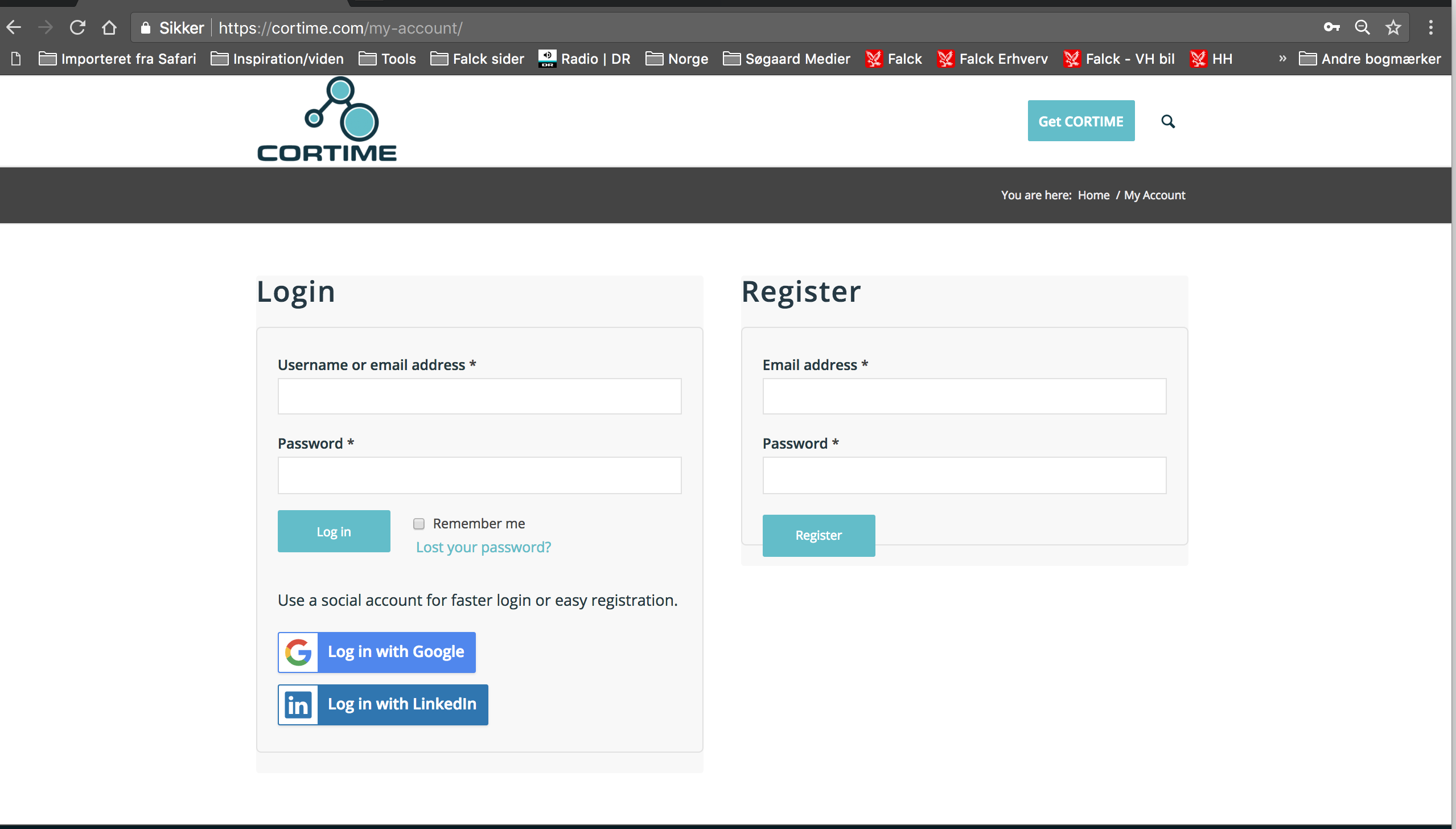Tick the Remember me checkbox
The image size is (1456, 829).
419,524
